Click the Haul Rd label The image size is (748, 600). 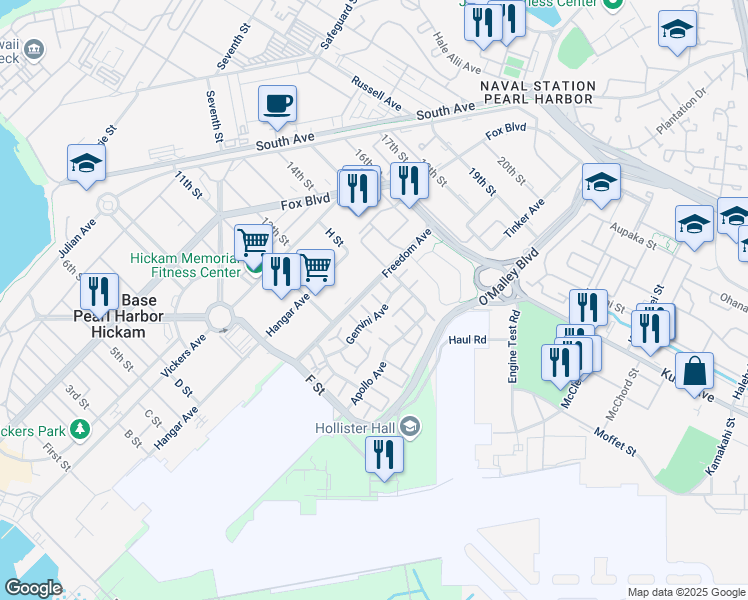pos(468,340)
